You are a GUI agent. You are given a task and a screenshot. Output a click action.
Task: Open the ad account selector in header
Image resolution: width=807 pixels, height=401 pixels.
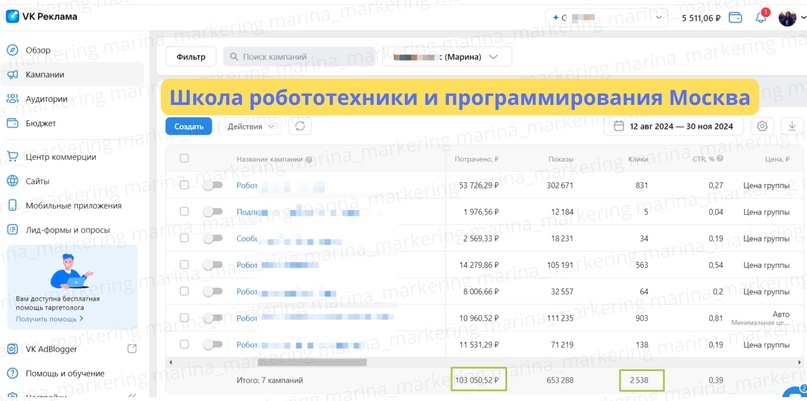pos(607,18)
